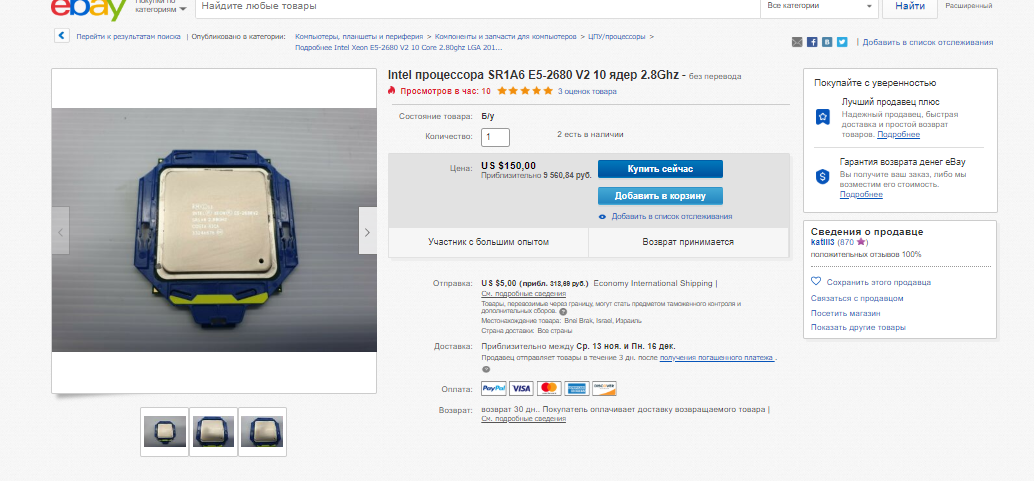Viewport: 1034px width, 481px height.
Task: Expand Покупки по категориям menu
Action: pos(160,7)
